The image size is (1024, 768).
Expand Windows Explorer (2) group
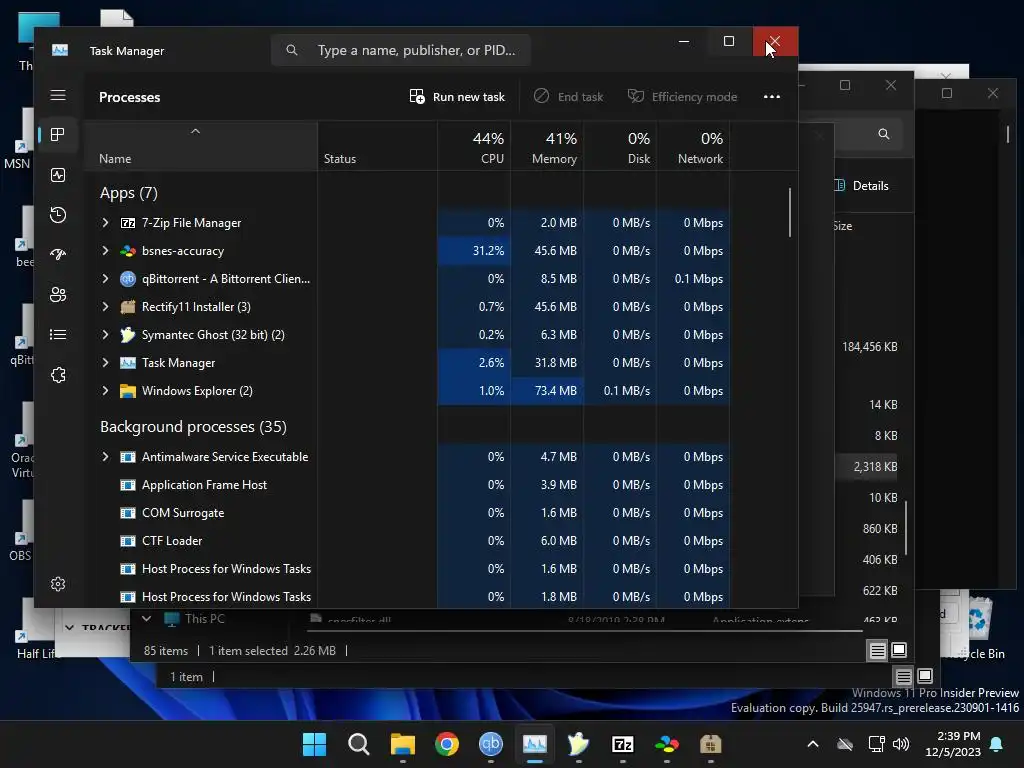pyautogui.click(x=105, y=391)
